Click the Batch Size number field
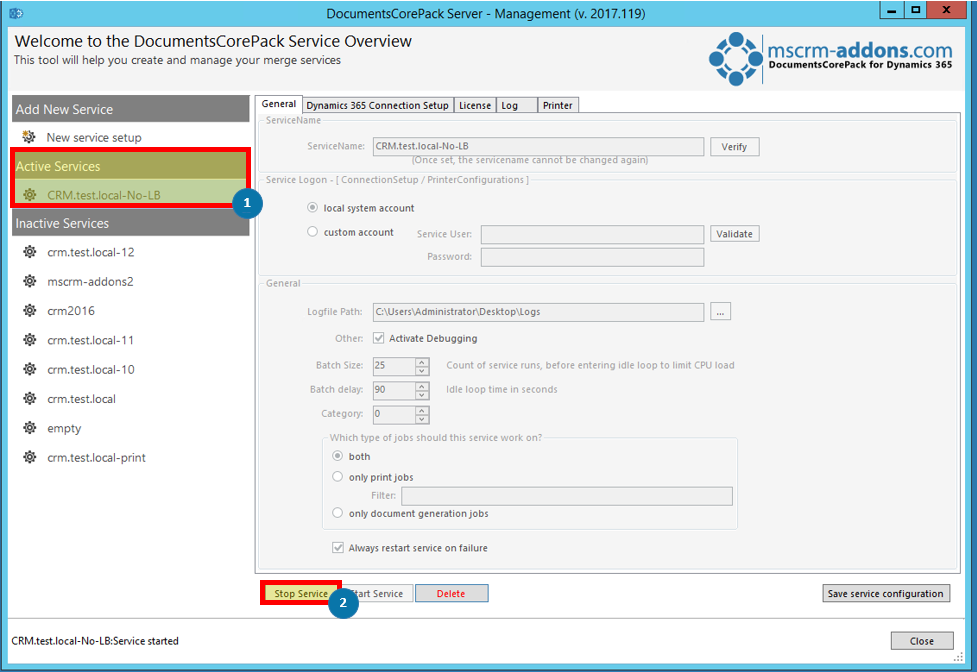 click(x=394, y=366)
